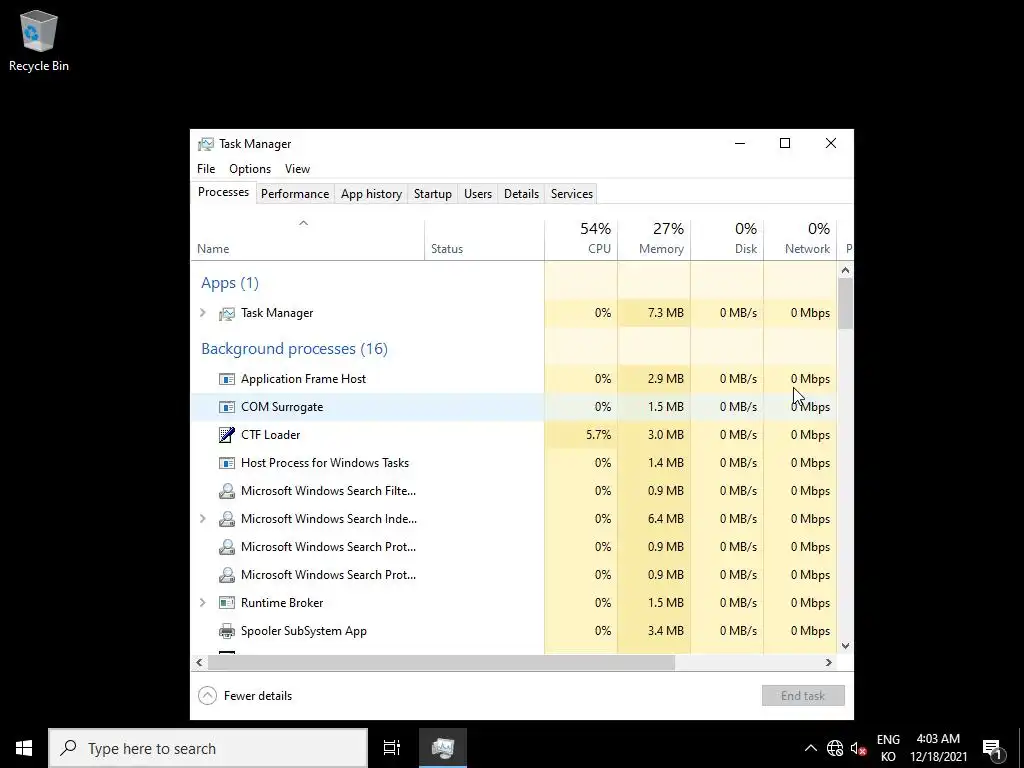Click the CTF Loader pen icon
Viewport: 1024px width, 768px height.
227,435
